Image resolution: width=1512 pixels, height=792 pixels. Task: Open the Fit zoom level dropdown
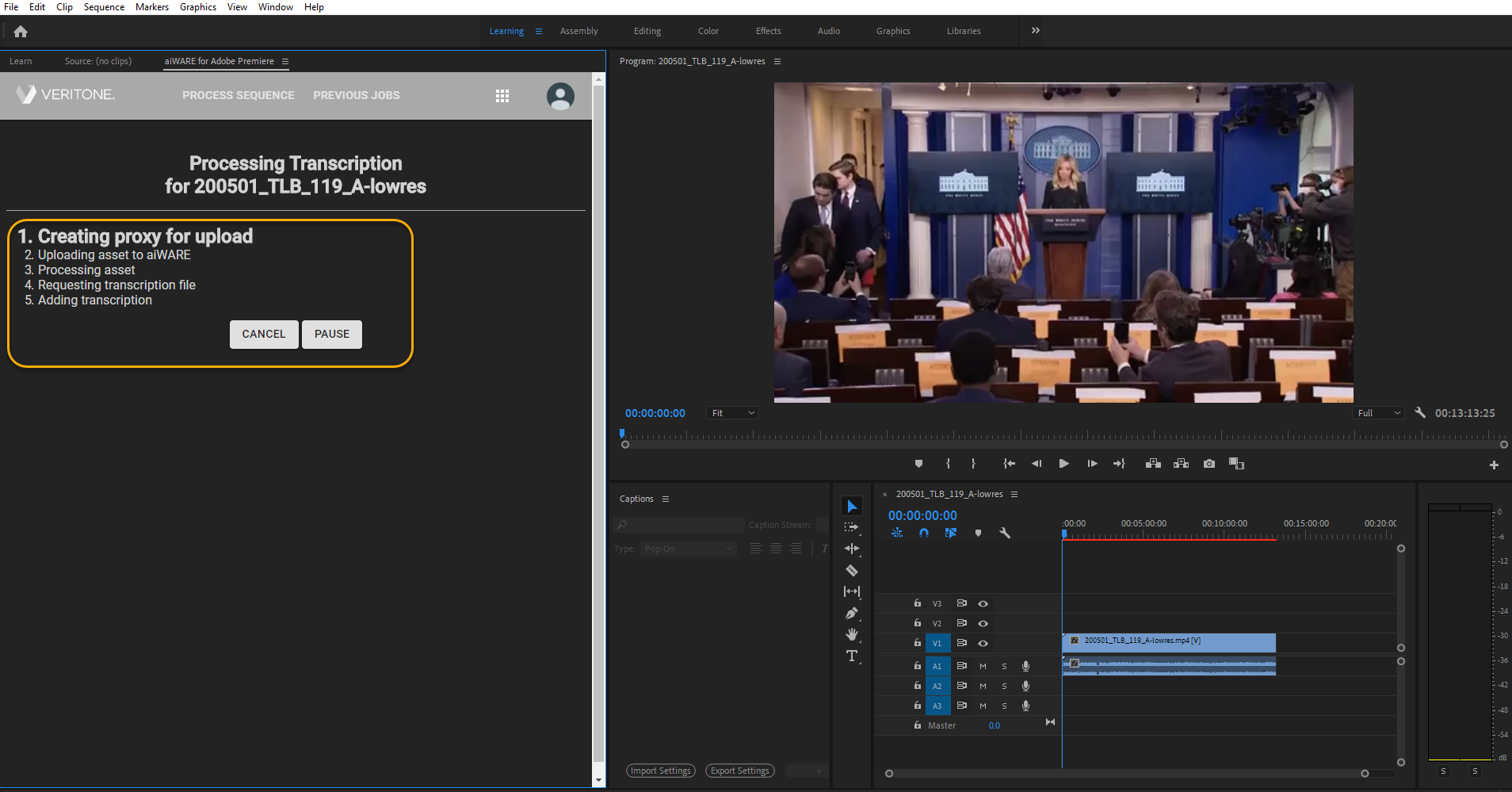(x=731, y=412)
